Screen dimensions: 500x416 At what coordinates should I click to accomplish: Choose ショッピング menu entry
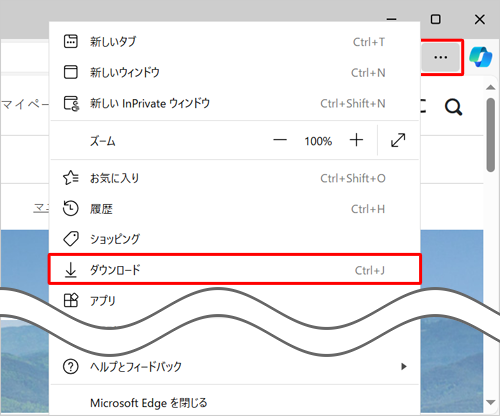click(x=234, y=239)
